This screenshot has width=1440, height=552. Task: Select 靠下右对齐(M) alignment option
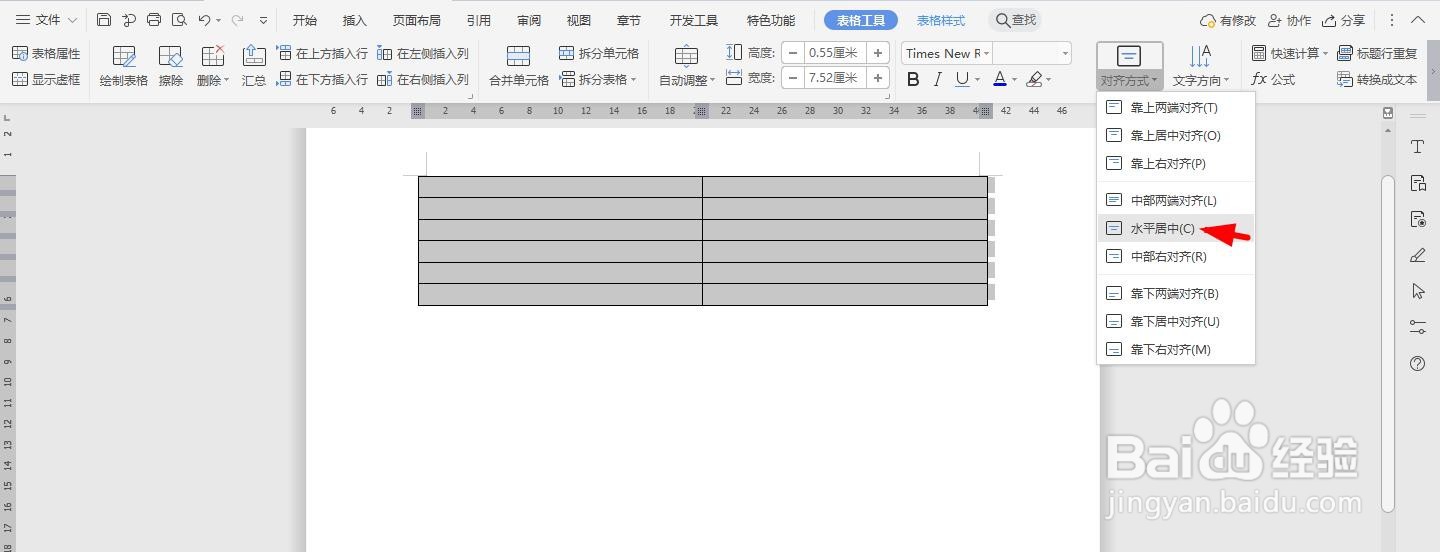[x=1176, y=349]
